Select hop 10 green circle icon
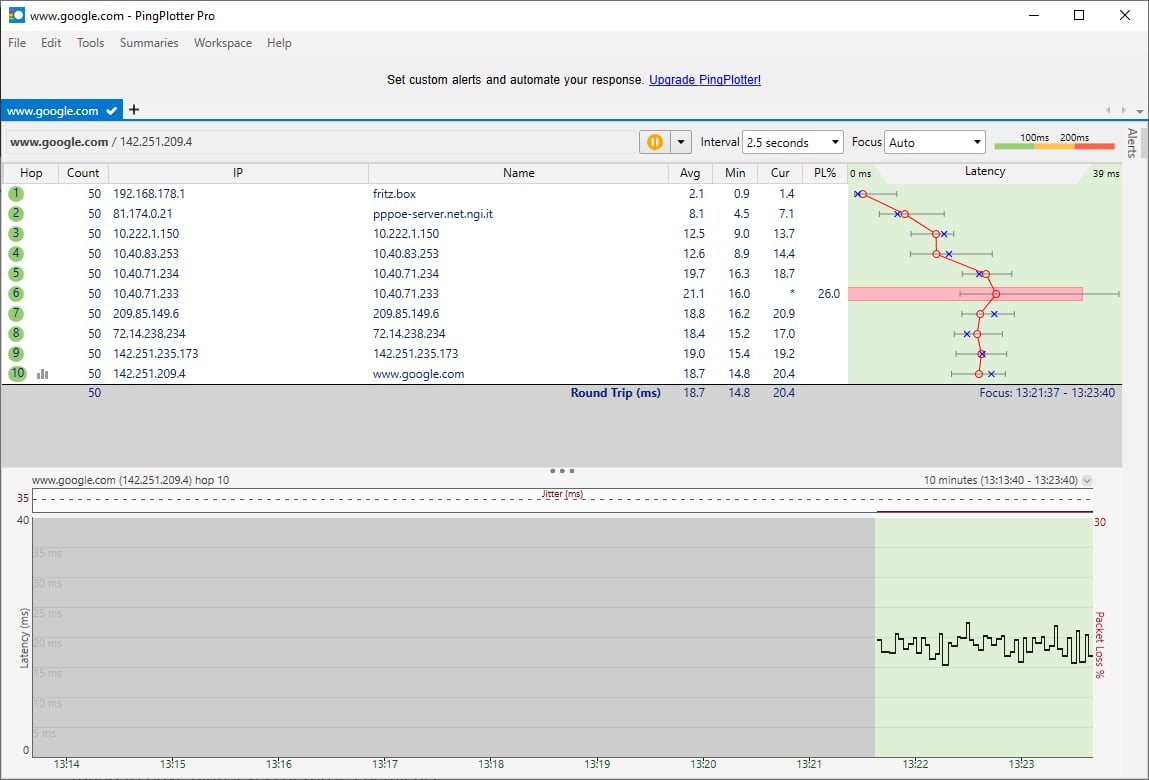 tap(17, 373)
